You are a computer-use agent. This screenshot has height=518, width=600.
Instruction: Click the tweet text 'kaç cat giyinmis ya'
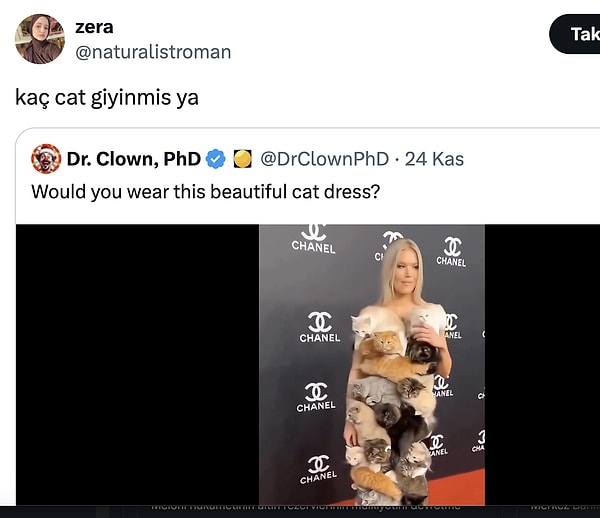(107, 98)
